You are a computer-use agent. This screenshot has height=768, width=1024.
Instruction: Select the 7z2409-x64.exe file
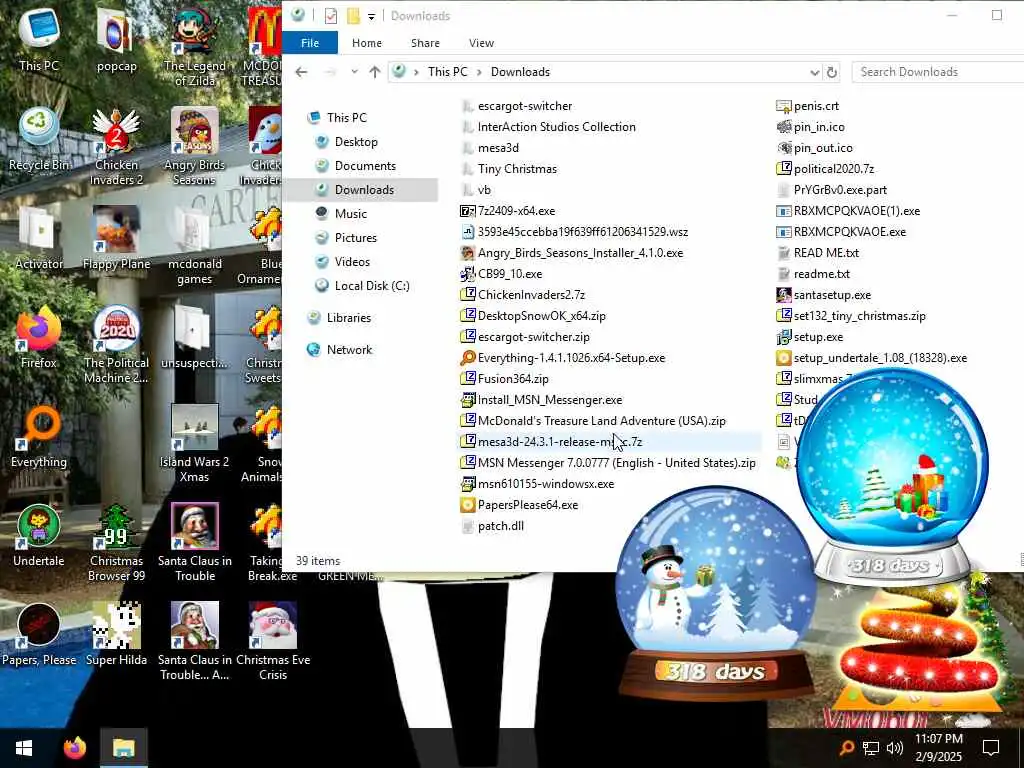[x=516, y=211]
